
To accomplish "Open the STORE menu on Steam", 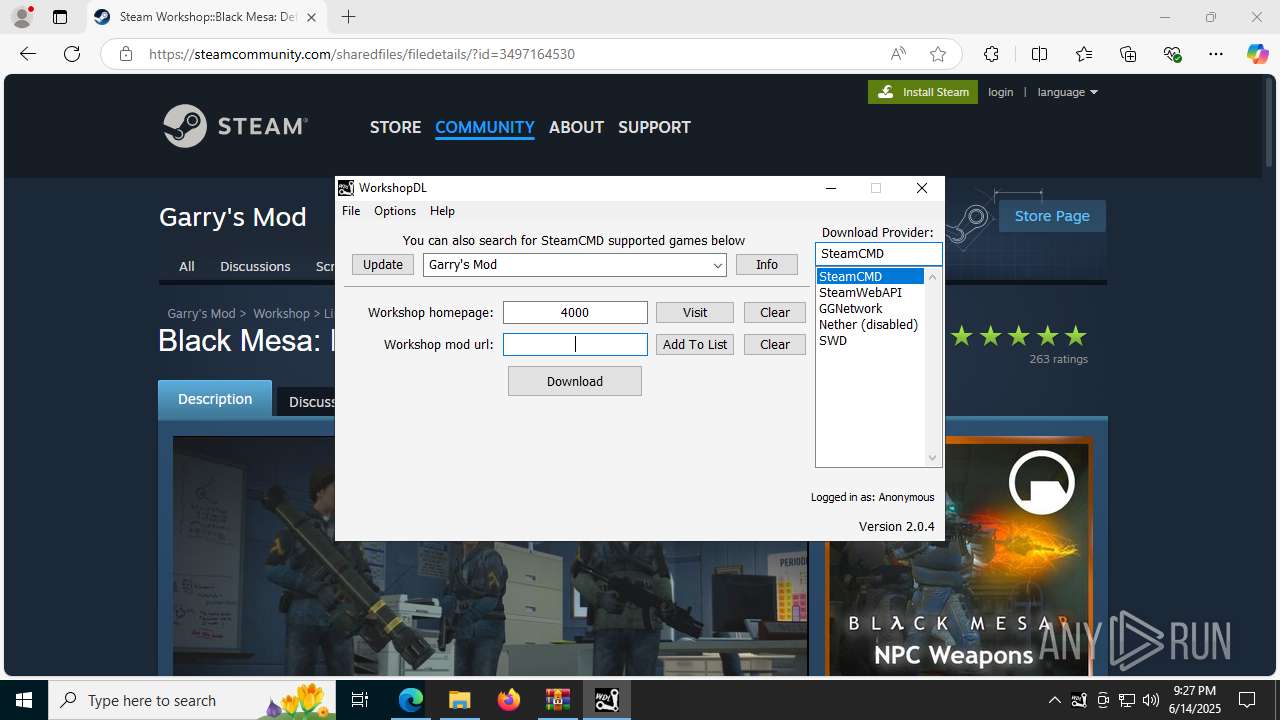I will pyautogui.click(x=395, y=127).
